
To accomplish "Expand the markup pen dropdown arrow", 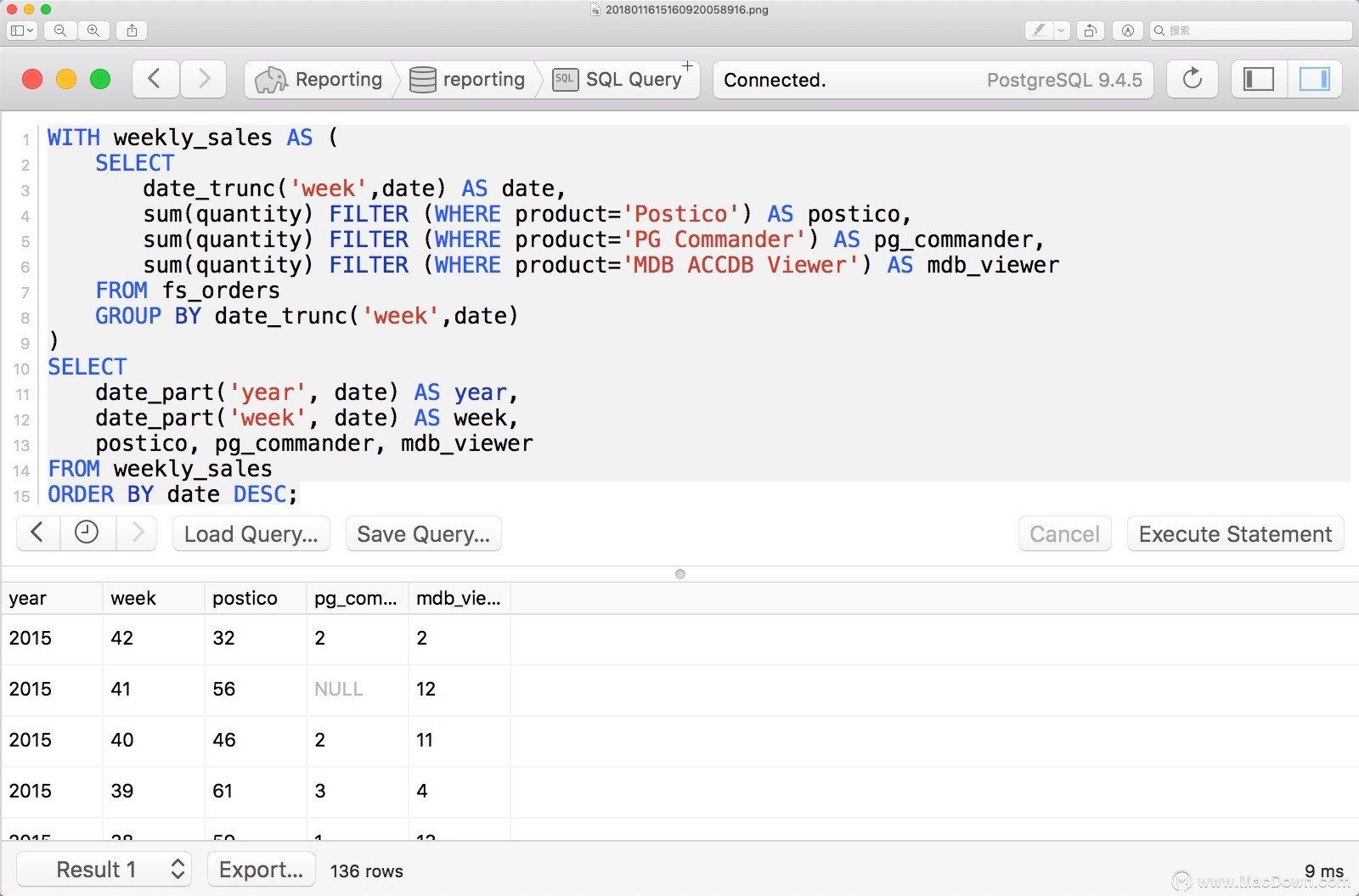I will pyautogui.click(x=1061, y=31).
